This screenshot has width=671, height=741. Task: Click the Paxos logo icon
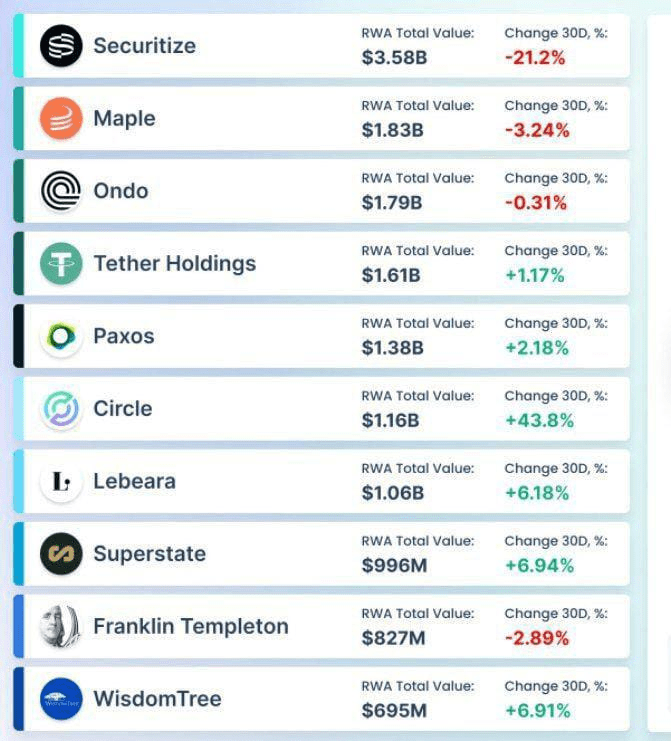[x=61, y=337]
